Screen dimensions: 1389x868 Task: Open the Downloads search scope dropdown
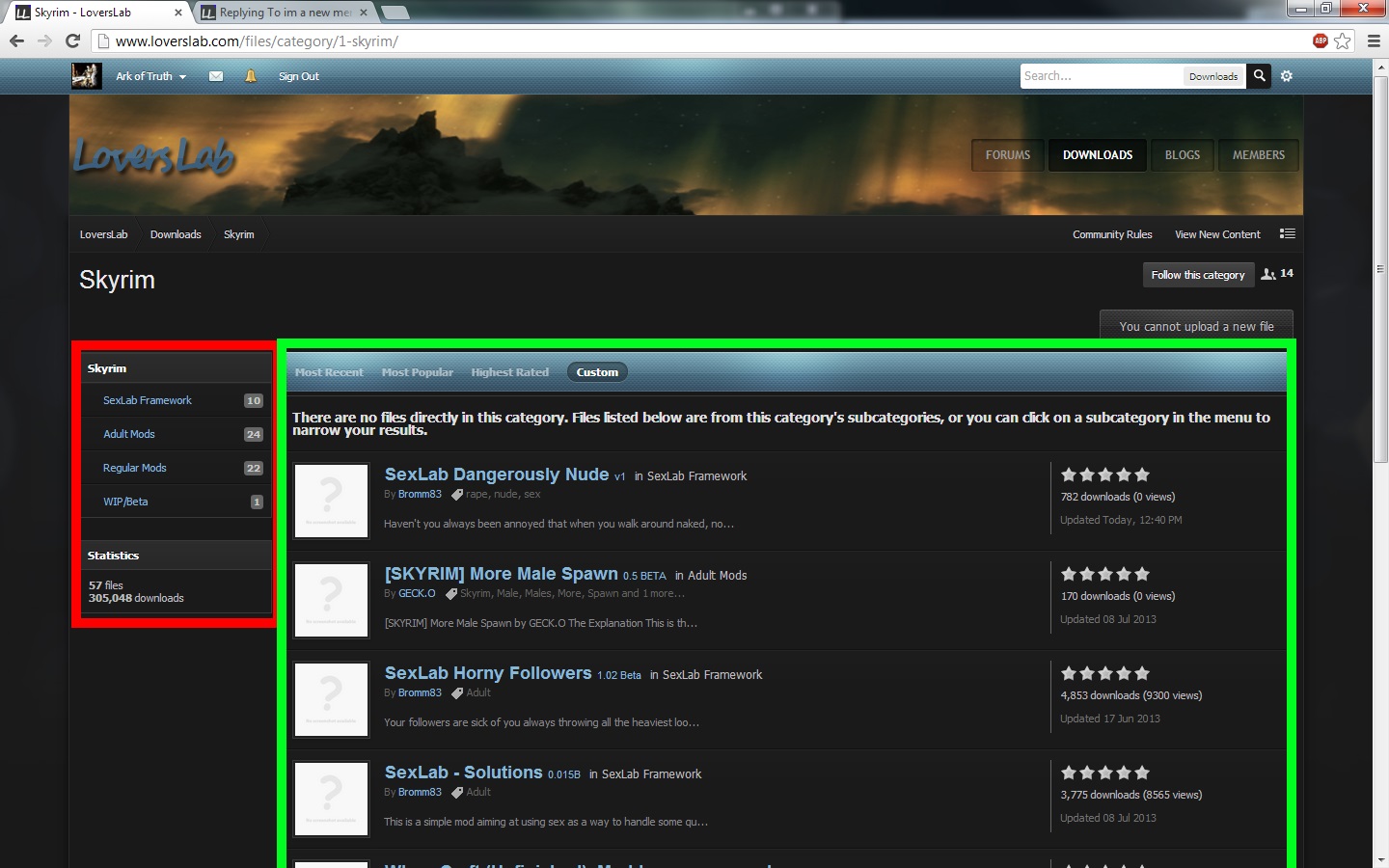(1213, 76)
